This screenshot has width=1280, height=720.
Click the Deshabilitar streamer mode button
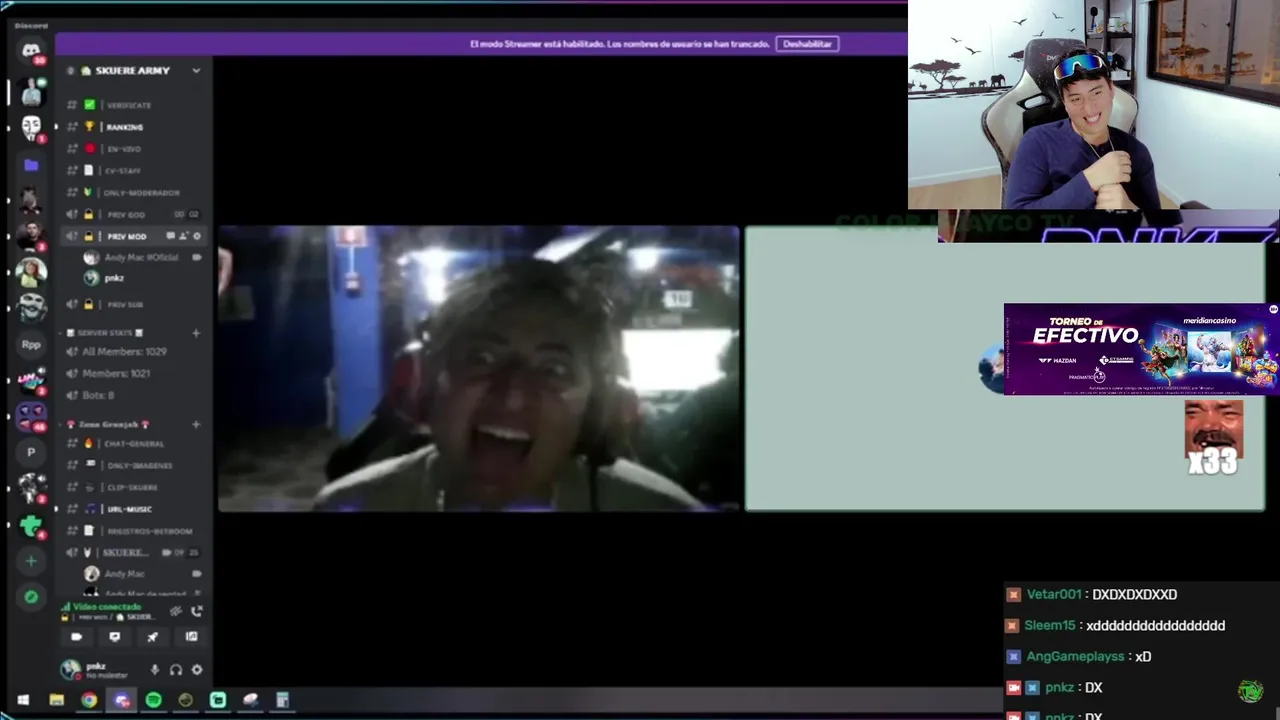click(x=808, y=44)
